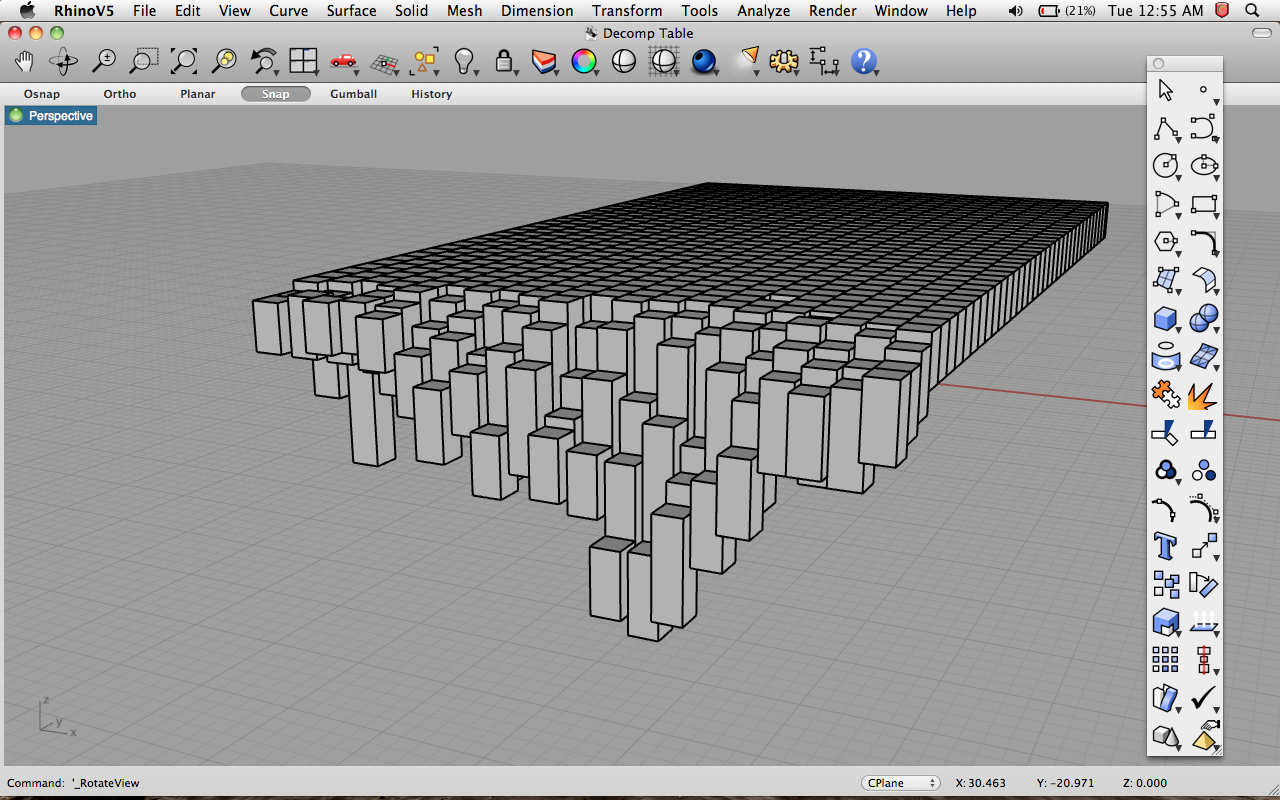Click the volume icon in menu bar

click(1016, 11)
